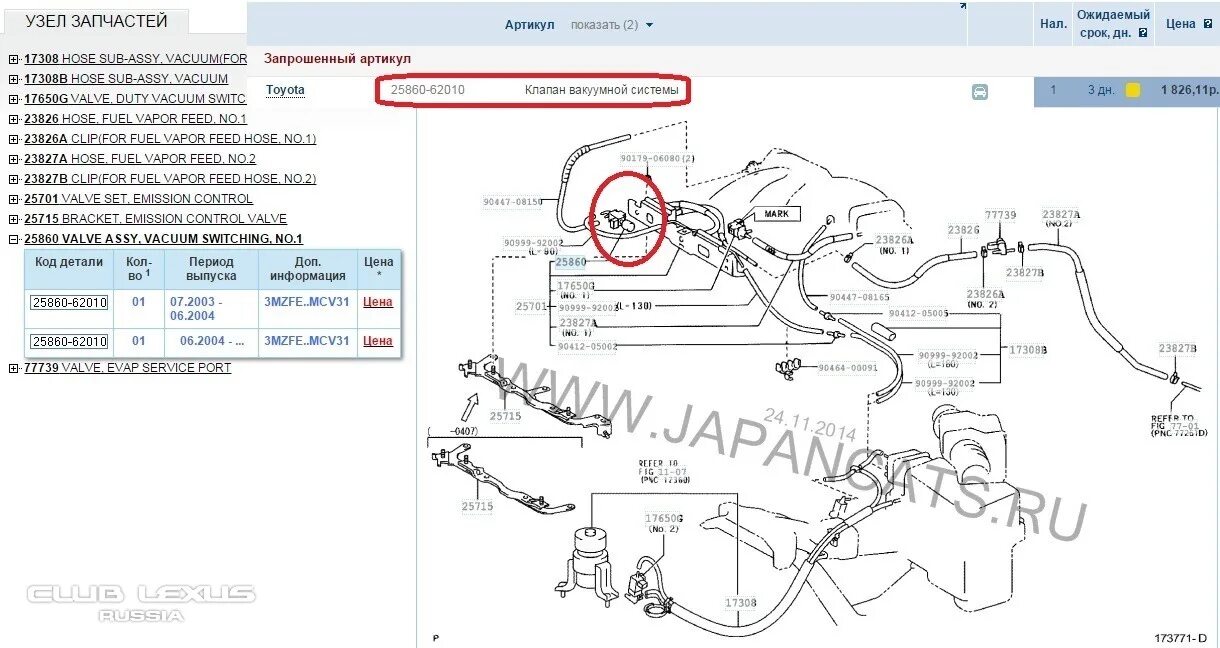Click the car applicability icon in Toyota row
This screenshot has height=648, width=1220.
[979, 92]
